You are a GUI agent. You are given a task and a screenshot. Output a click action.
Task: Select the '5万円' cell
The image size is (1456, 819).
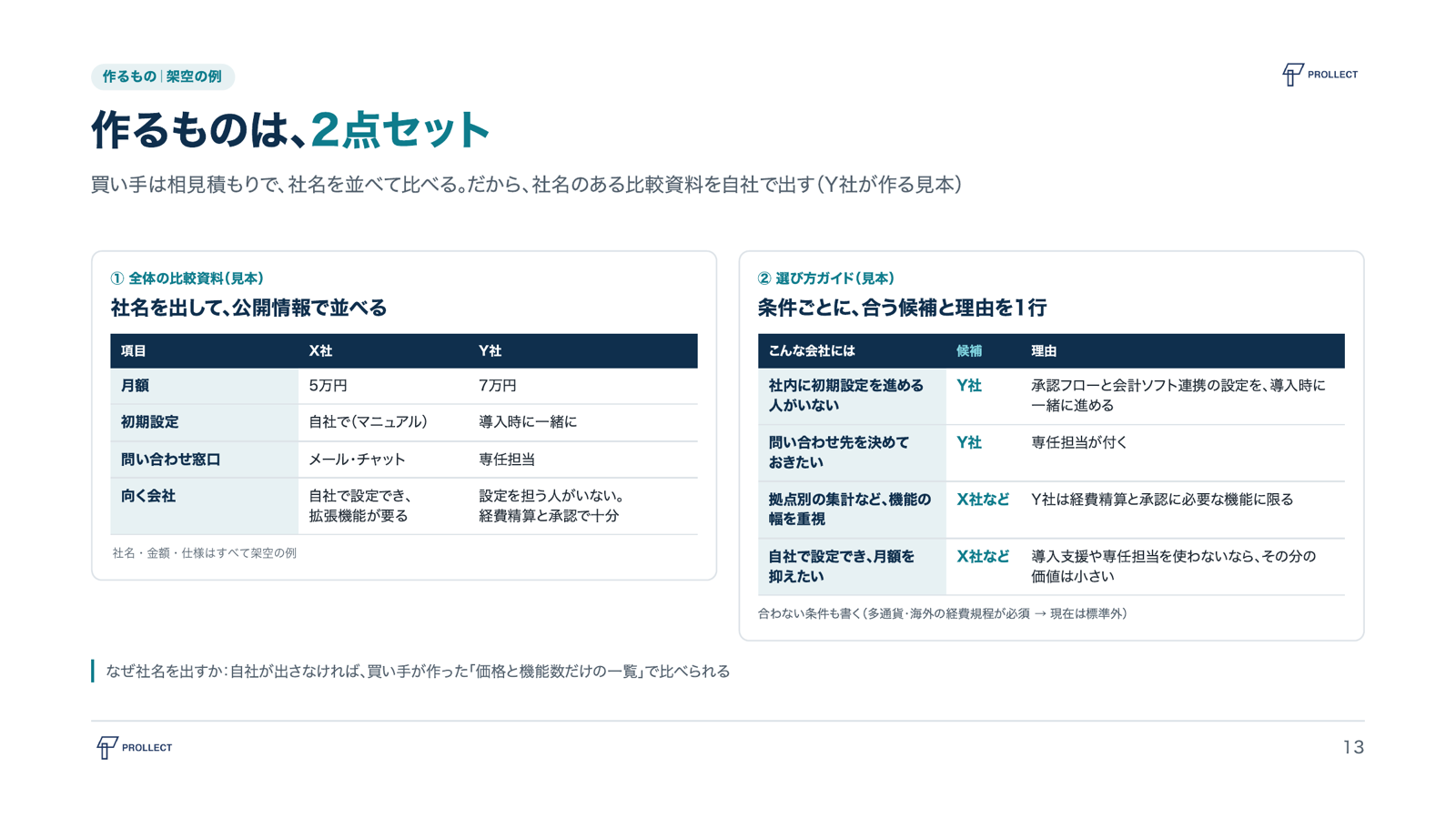[x=328, y=386]
